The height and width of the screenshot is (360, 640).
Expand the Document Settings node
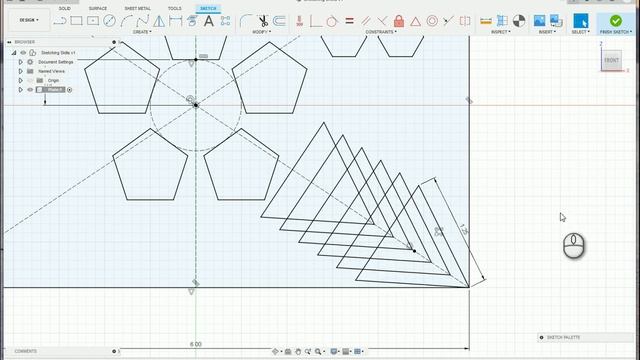point(20,62)
